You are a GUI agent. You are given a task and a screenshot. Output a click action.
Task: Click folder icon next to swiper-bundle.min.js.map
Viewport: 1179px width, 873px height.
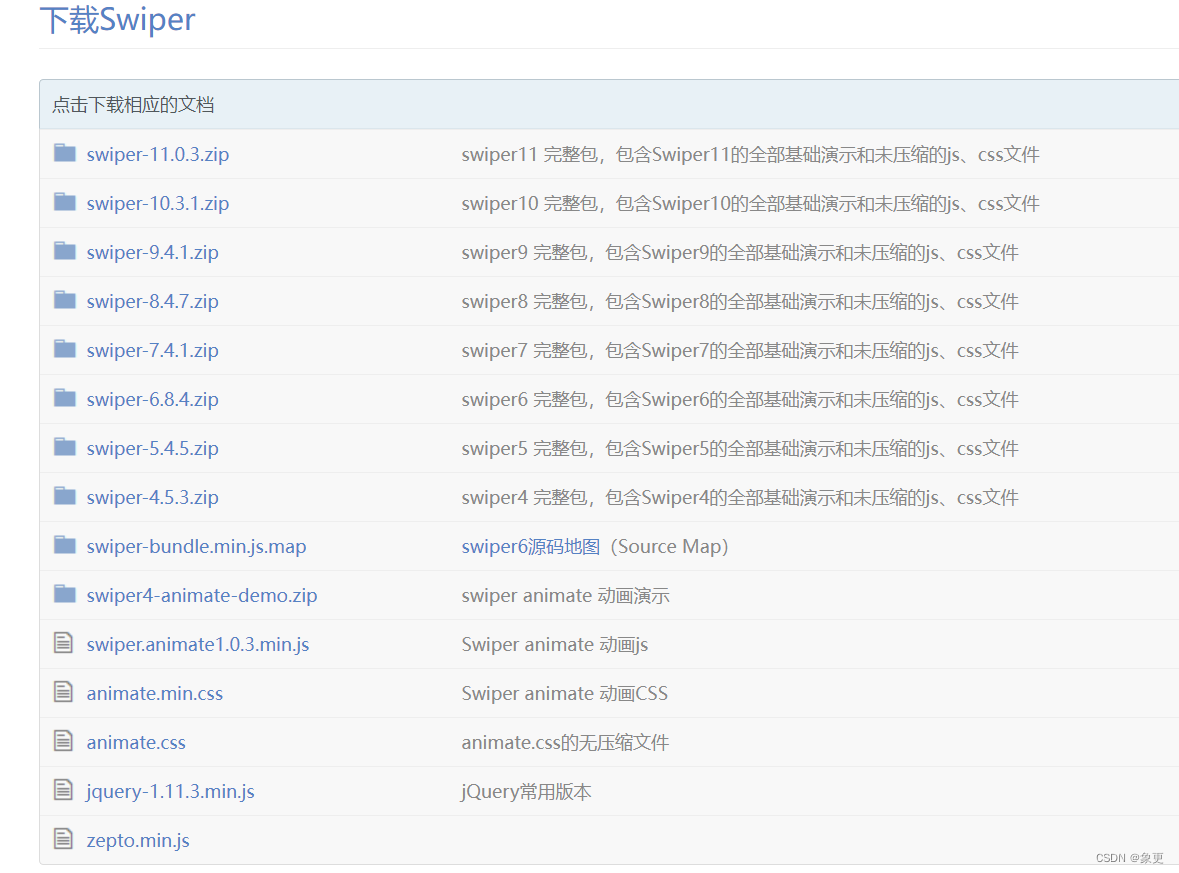pos(65,545)
